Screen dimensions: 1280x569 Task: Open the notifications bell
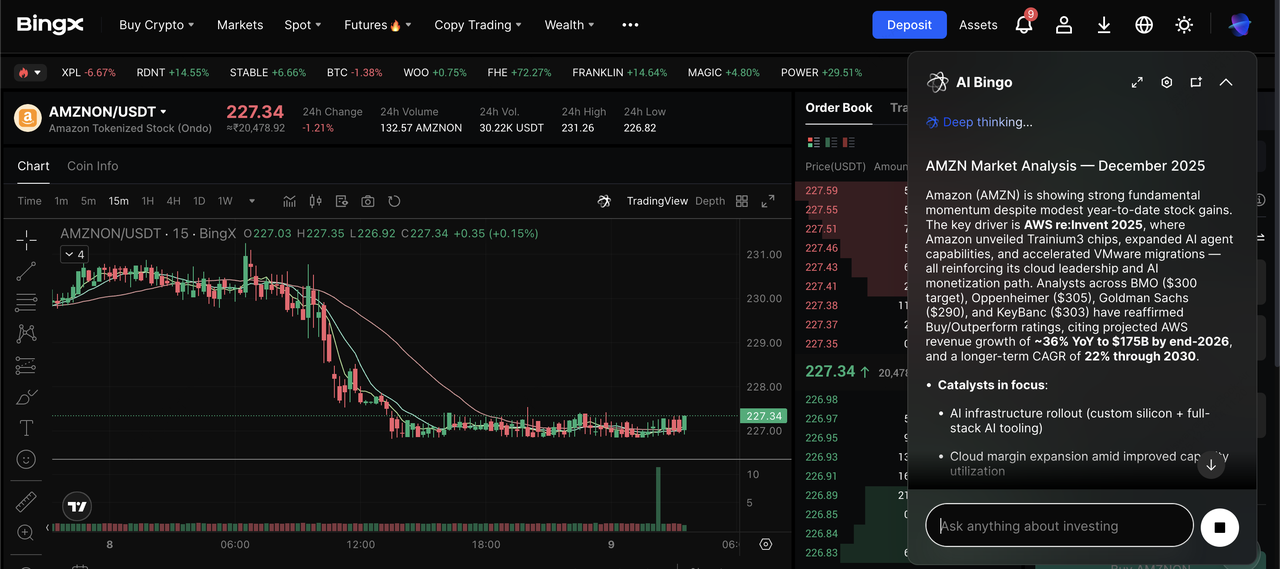point(1023,25)
